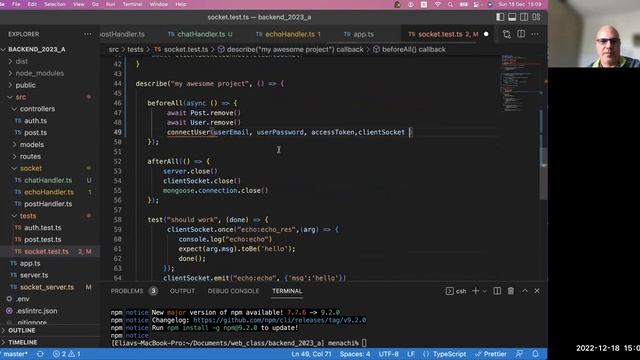
Task: Close the terminal panel
Action: (x=537, y=291)
